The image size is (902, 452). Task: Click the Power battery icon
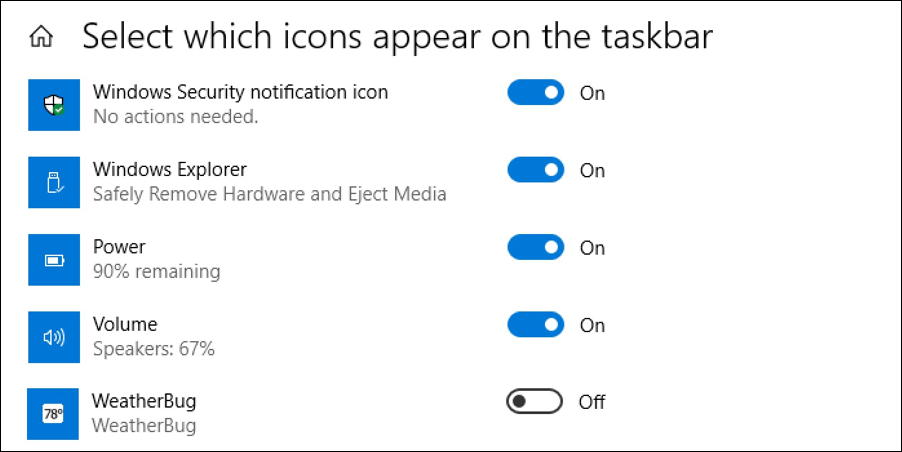click(x=53, y=260)
